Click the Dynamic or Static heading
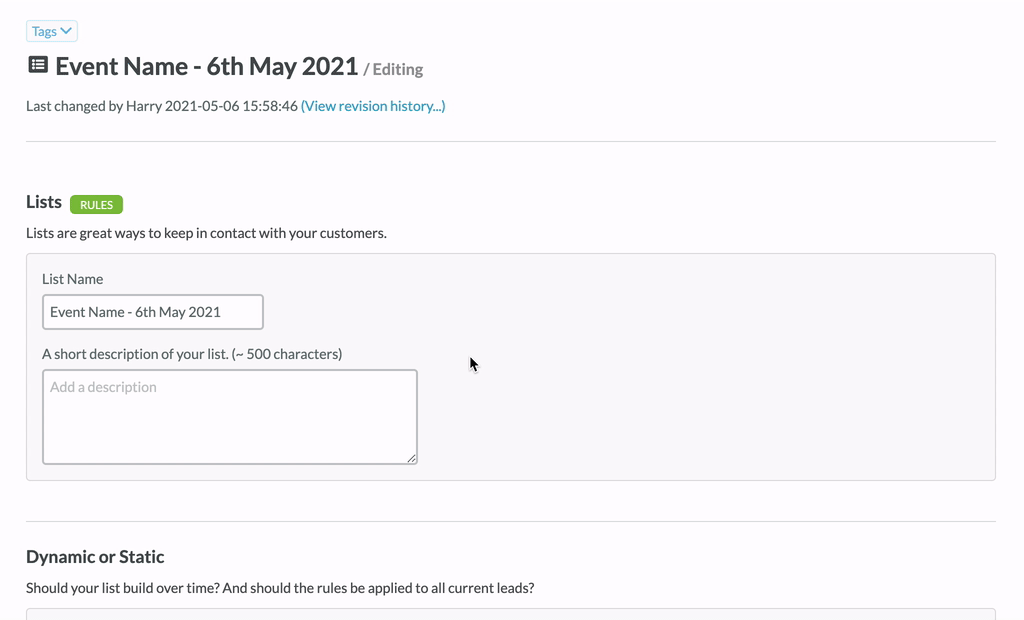This screenshot has height=620, width=1024. [95, 557]
